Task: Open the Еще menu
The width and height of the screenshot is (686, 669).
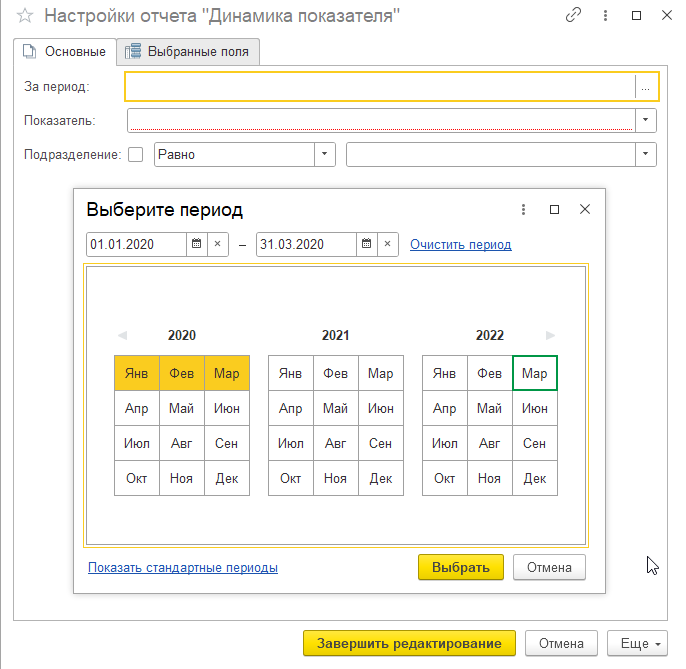Action: point(637,644)
